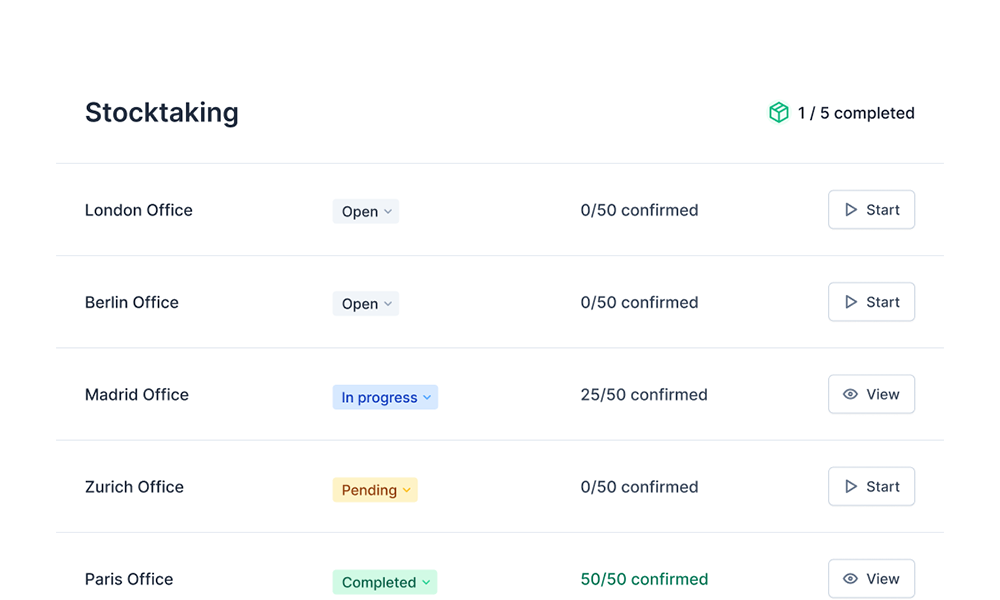
Task: Click the eye icon on Madrid Office's View button
Action: 851,394
